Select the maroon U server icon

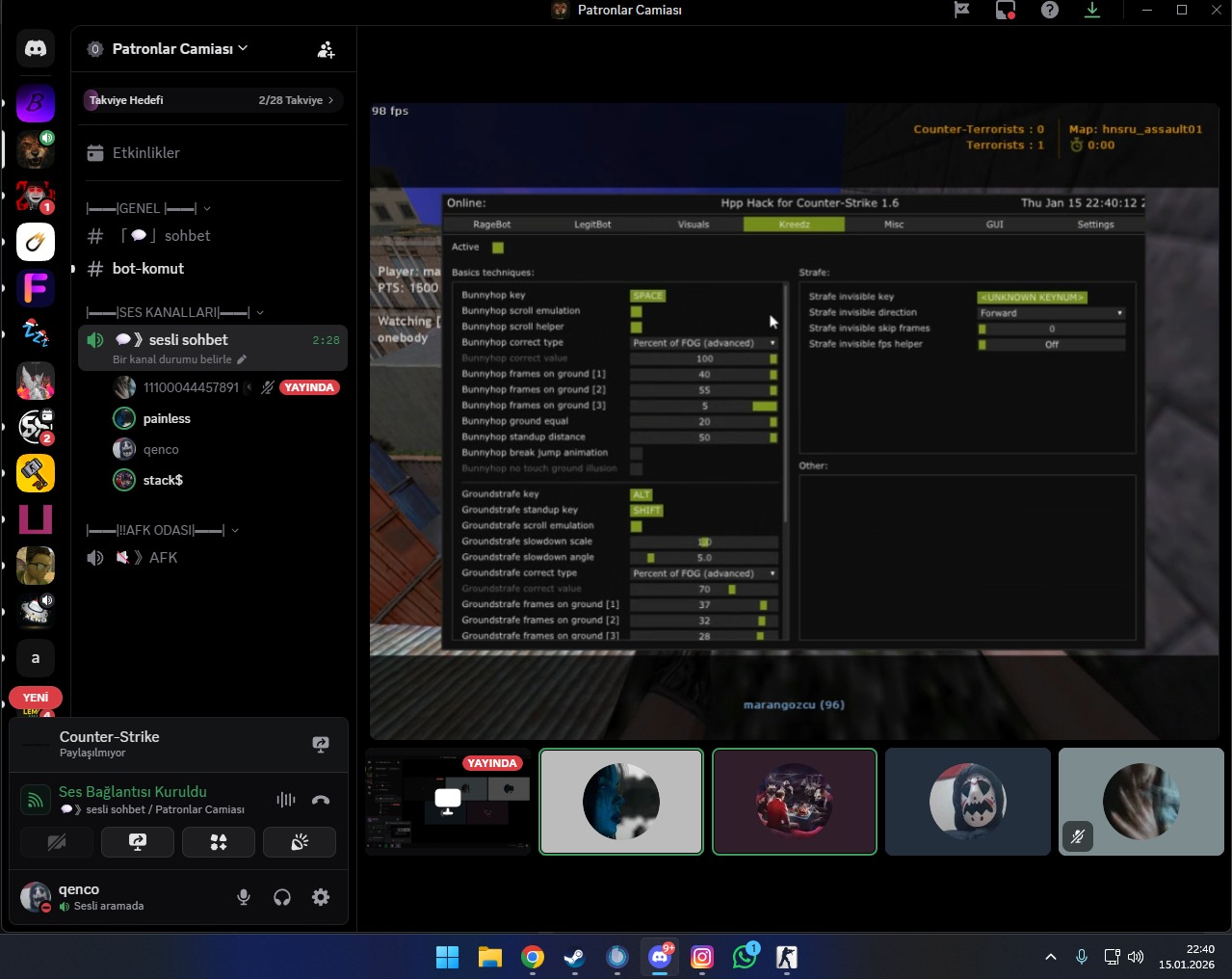pyautogui.click(x=36, y=519)
